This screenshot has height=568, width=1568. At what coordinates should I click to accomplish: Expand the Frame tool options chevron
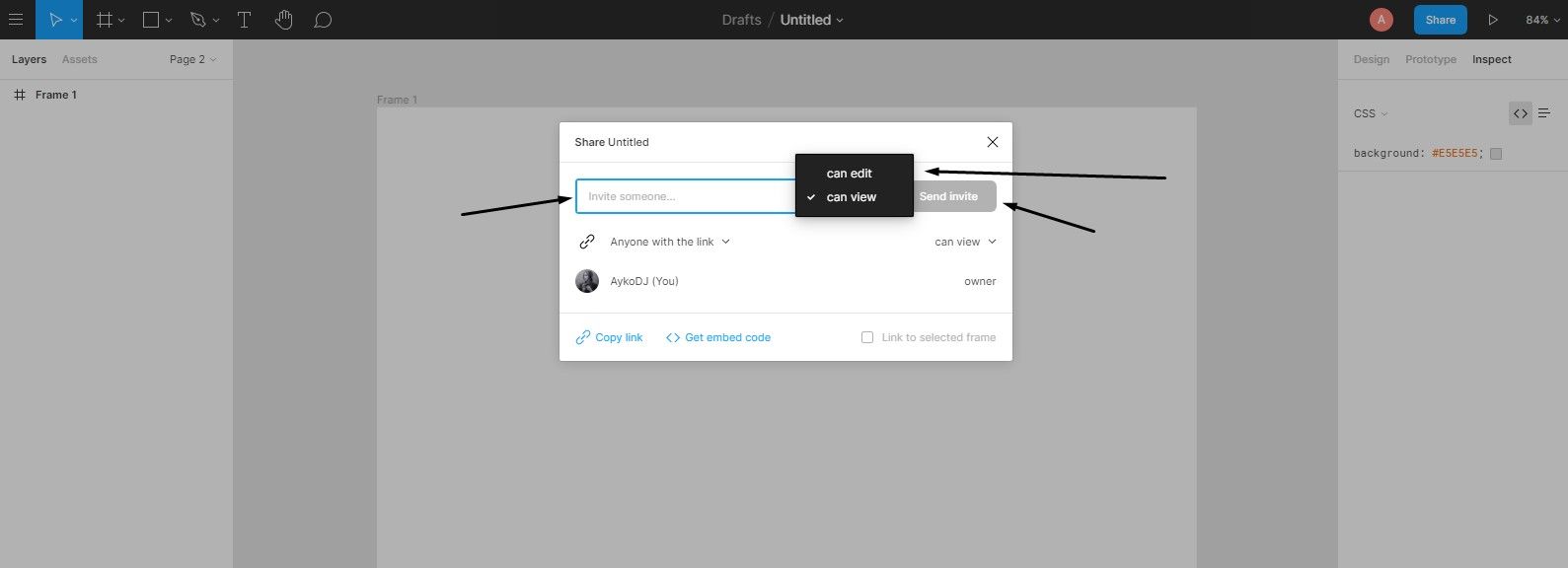coord(121,21)
